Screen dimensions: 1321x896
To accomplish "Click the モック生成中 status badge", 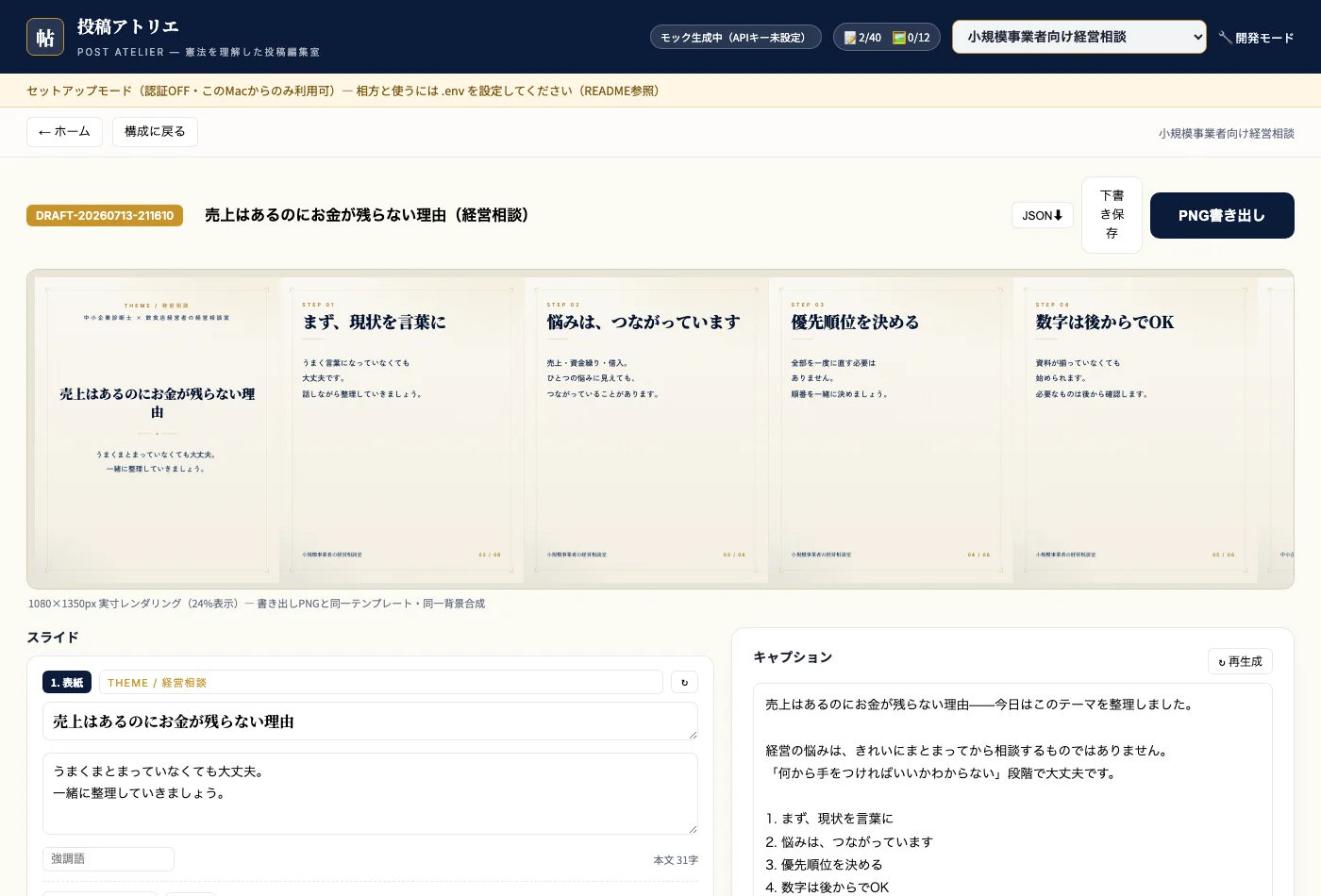I will (x=736, y=37).
